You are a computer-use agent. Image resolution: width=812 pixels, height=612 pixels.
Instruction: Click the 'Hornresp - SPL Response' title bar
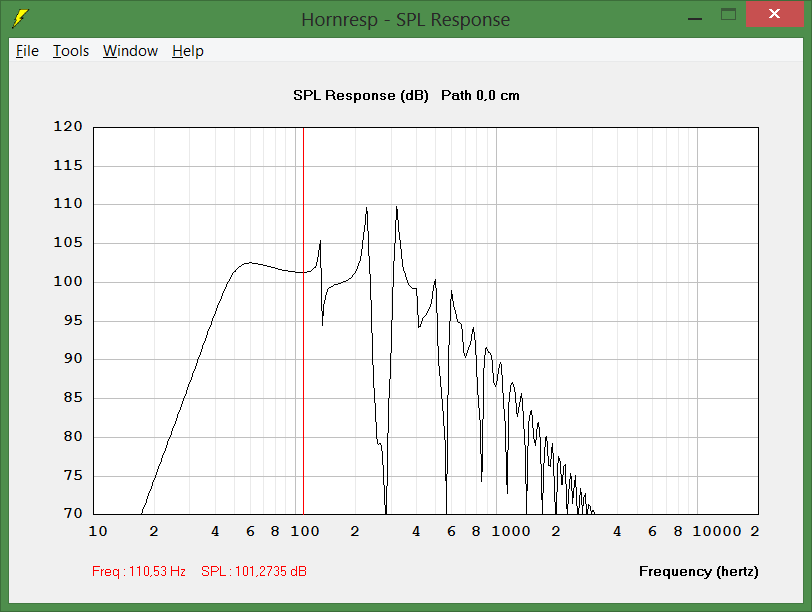click(x=405, y=19)
